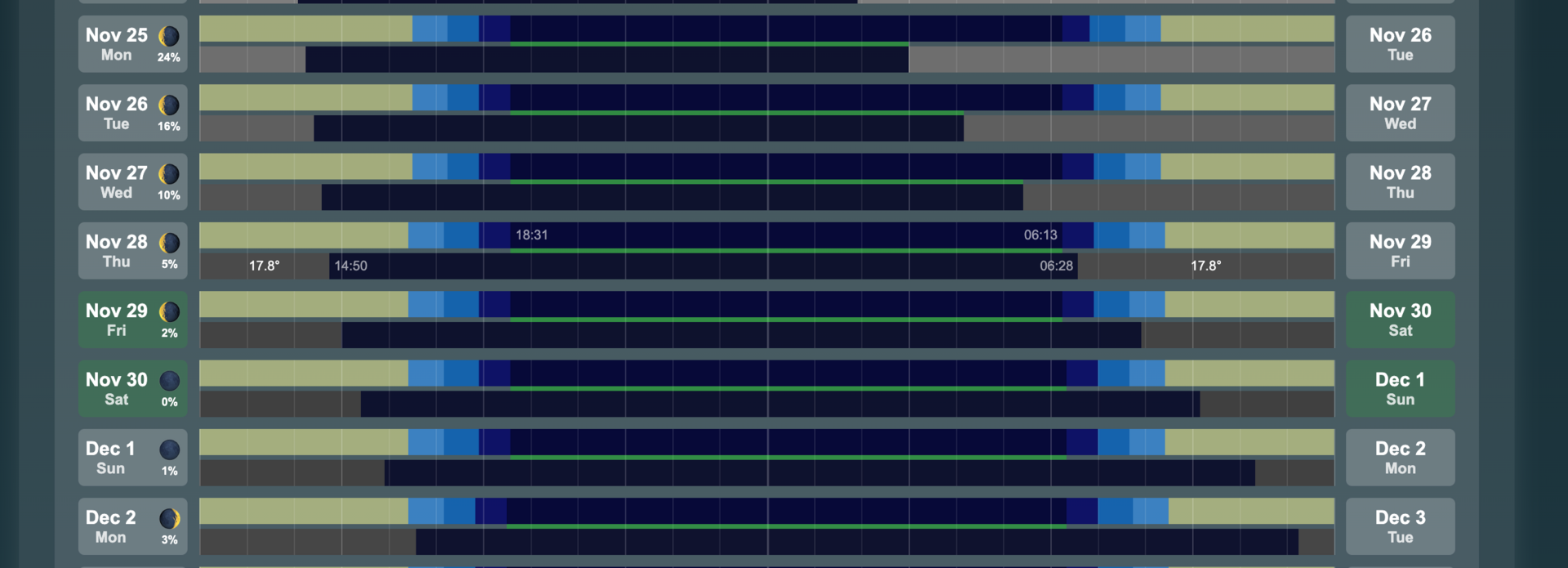Click the Nov 29 Fri moon phase icon
This screenshot has width=1568, height=568.
(169, 311)
